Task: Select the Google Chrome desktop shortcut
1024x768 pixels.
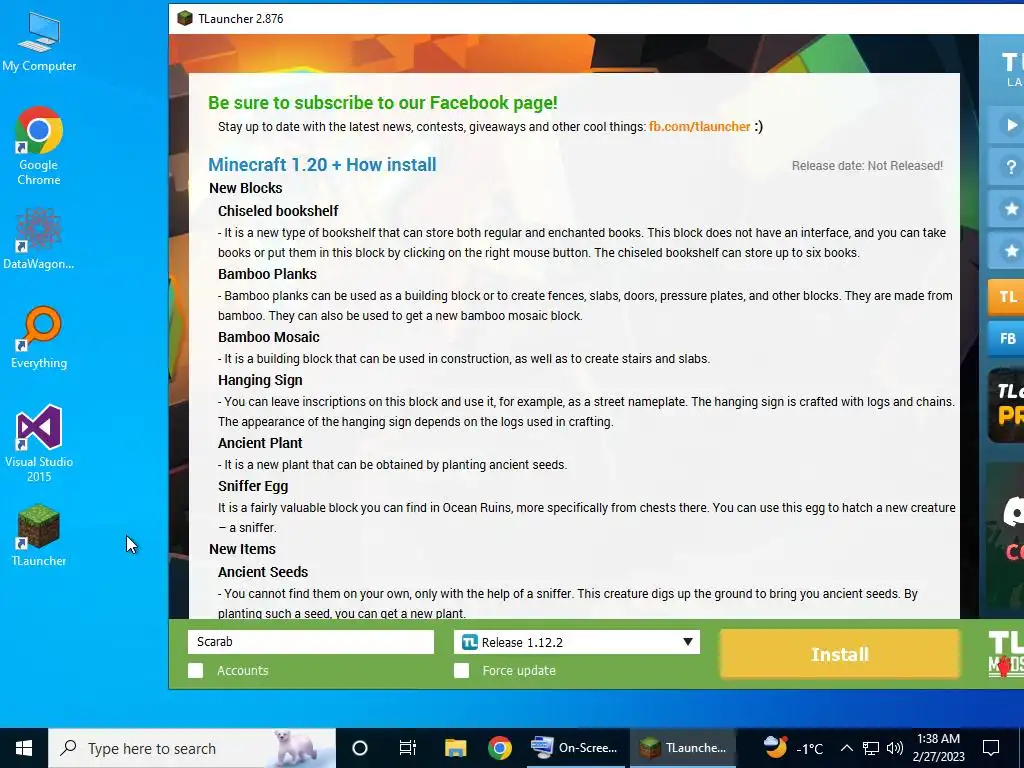Action: 39,146
